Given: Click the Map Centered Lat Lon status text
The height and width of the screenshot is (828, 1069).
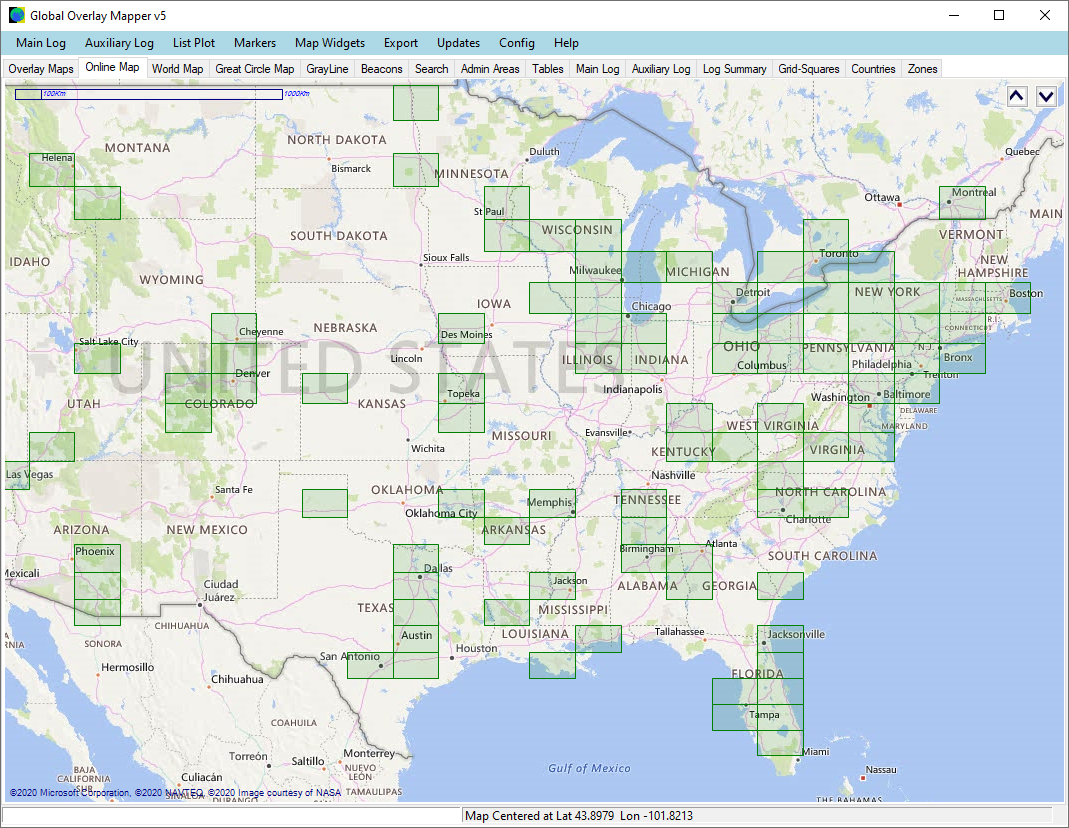Looking at the screenshot, I should [579, 815].
